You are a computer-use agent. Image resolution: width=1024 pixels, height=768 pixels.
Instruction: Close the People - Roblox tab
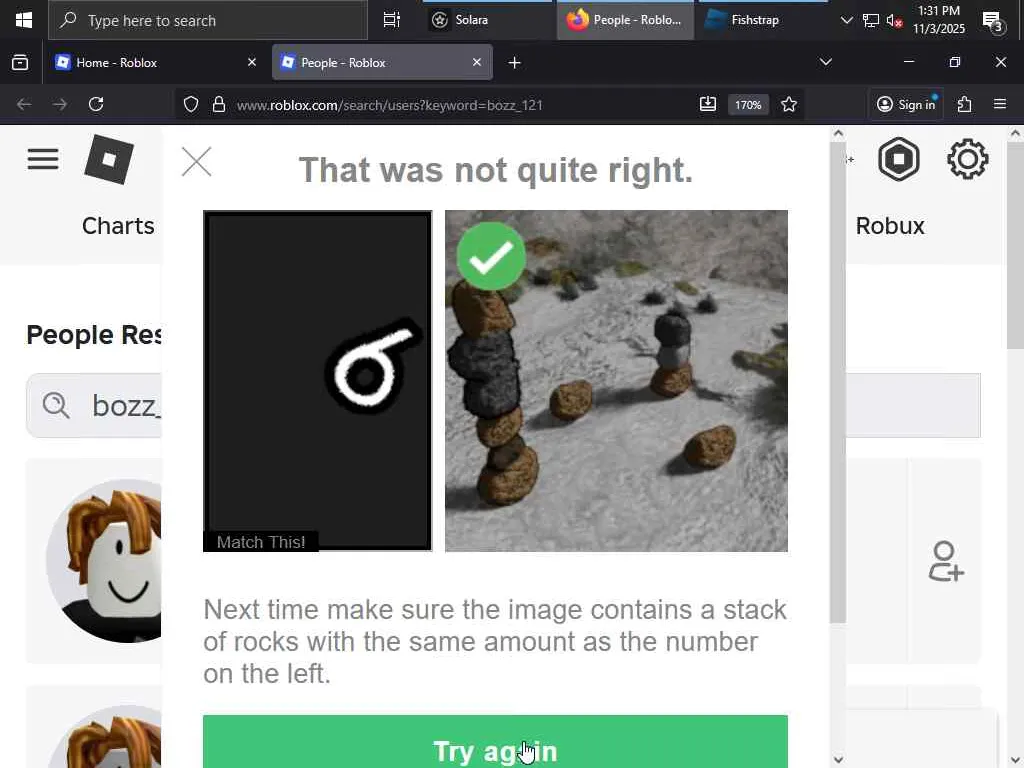tap(477, 63)
